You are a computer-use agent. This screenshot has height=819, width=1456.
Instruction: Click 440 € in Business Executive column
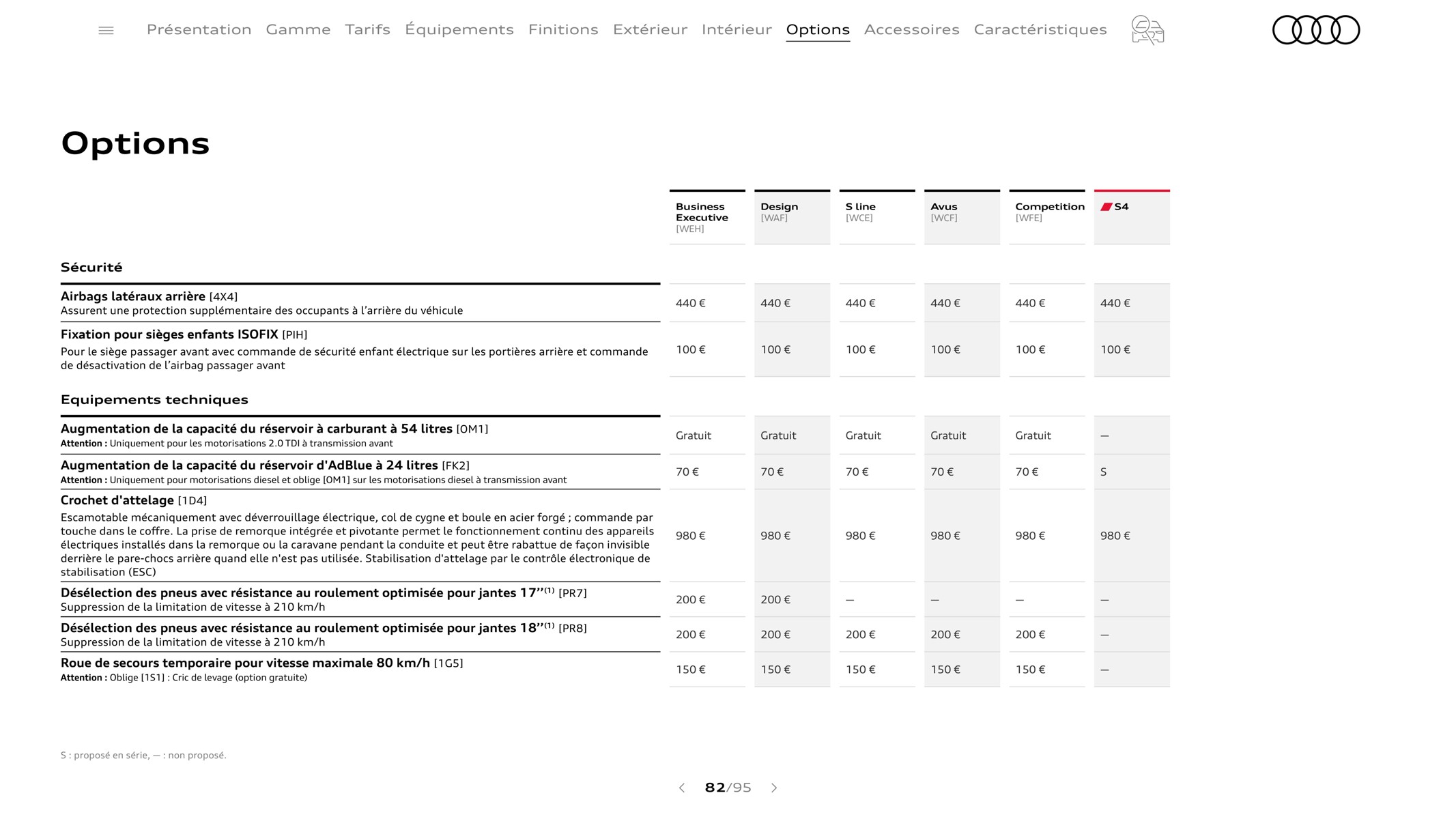coord(691,303)
